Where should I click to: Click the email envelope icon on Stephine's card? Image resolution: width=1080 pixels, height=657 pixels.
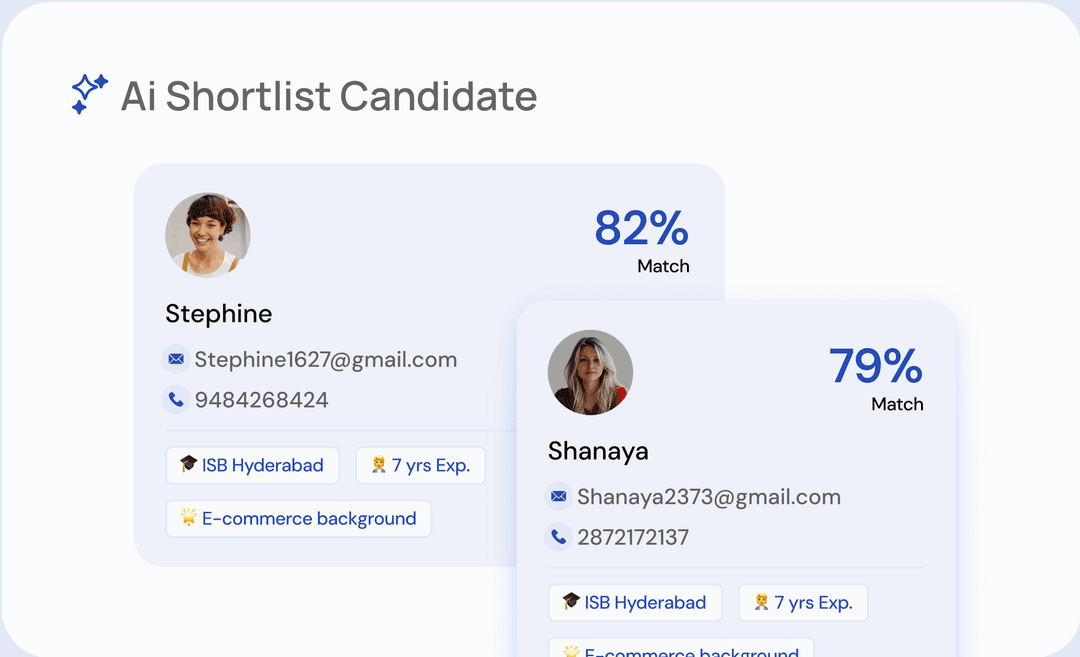click(x=175, y=359)
